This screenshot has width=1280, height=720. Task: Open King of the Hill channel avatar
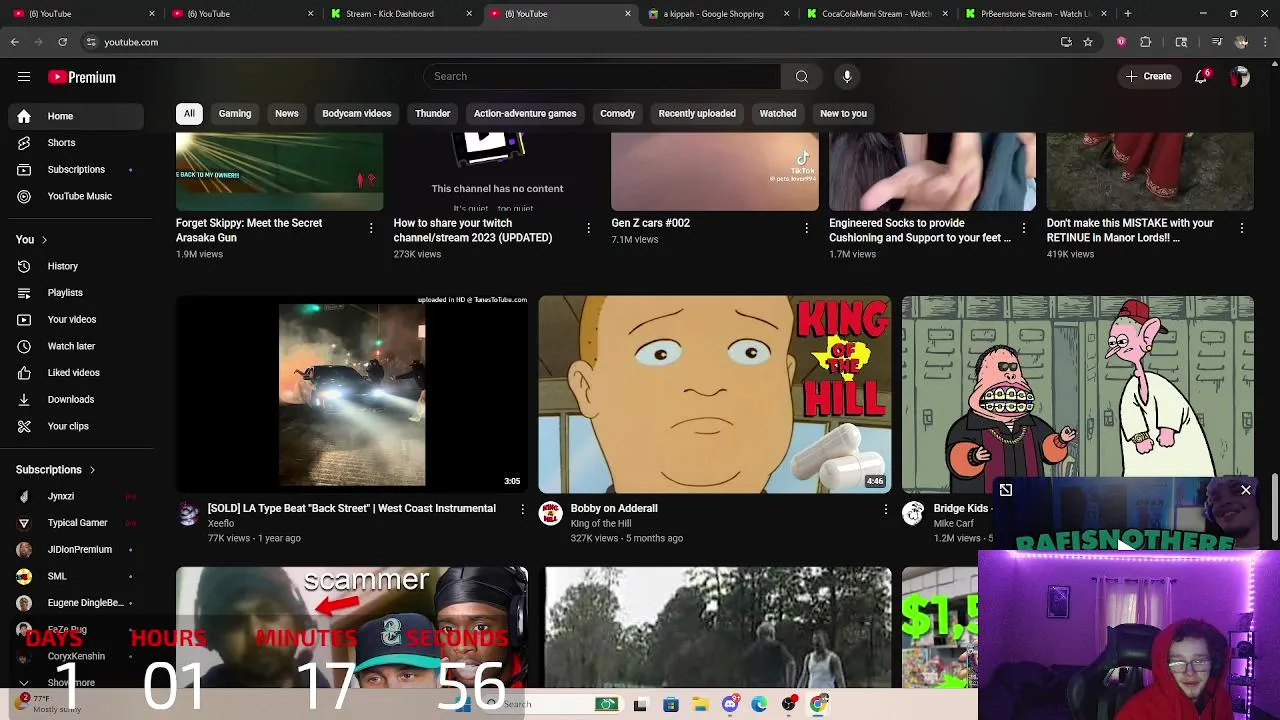550,514
